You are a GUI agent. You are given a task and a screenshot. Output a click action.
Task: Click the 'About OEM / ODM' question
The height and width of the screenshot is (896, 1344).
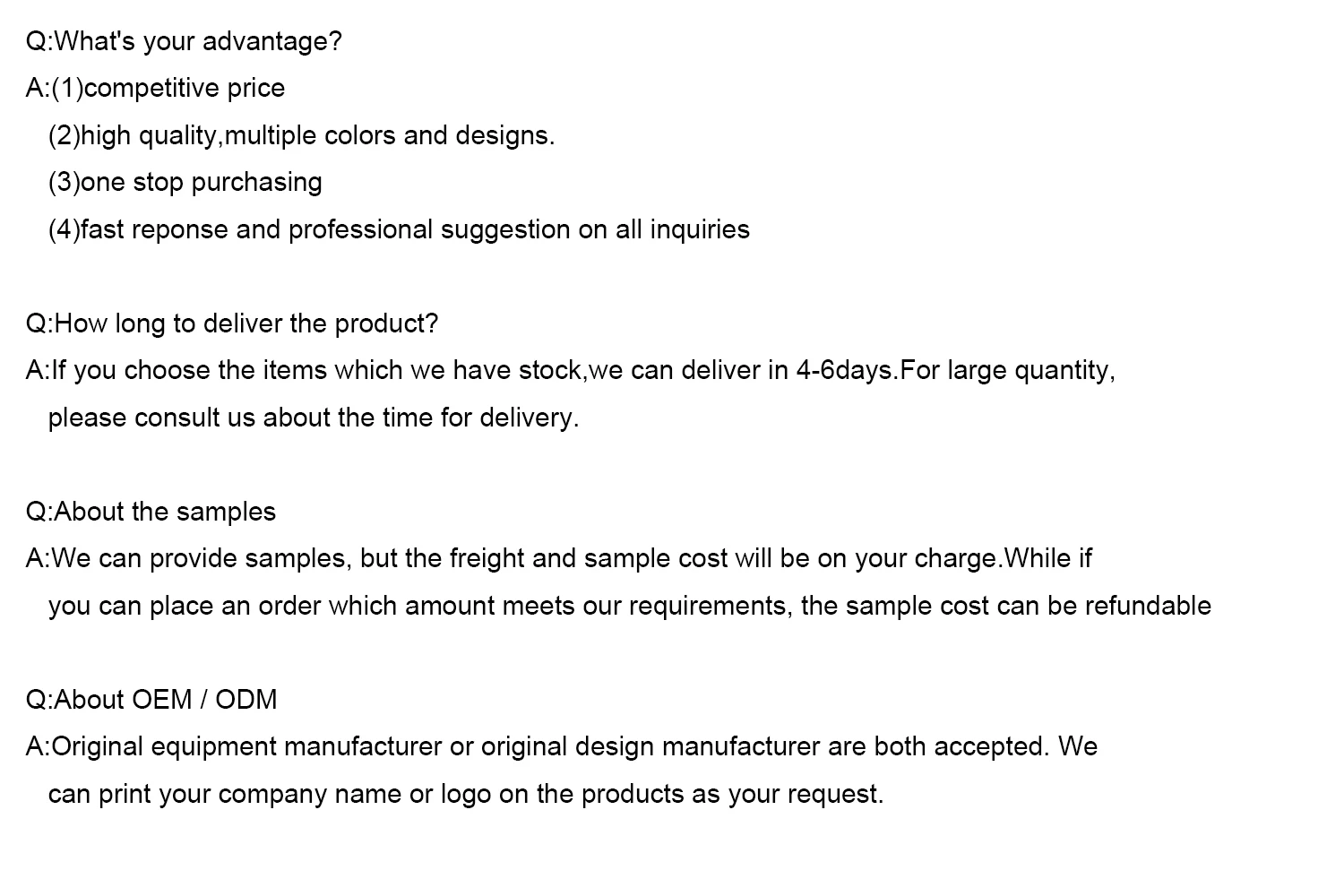coord(151,701)
